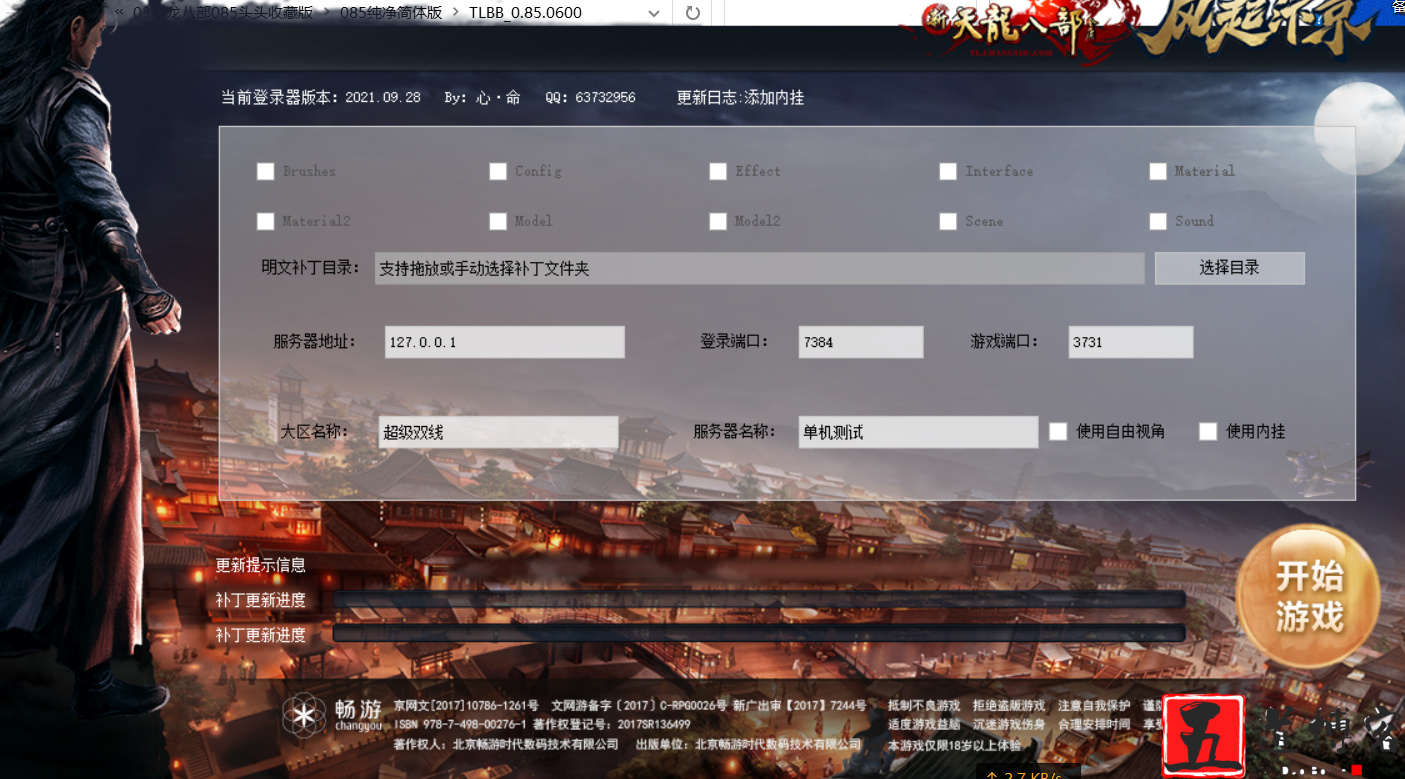1405x779 pixels.
Task: Select TLBB_0.85.0600 breadcrumb in address bar
Action: click(525, 13)
